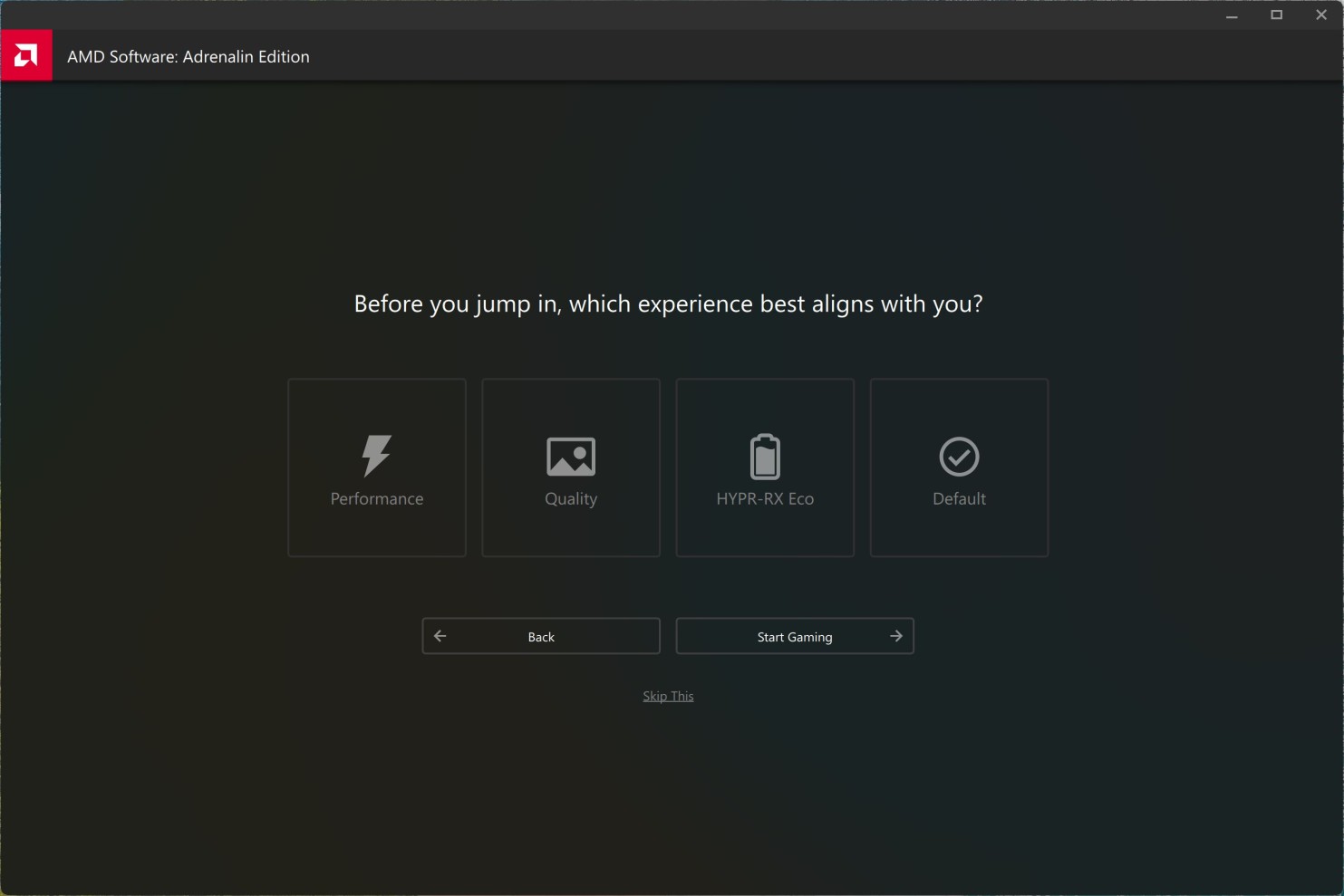Click the AMD logo in the top-left corner
The image size is (1344, 896).
26,54
